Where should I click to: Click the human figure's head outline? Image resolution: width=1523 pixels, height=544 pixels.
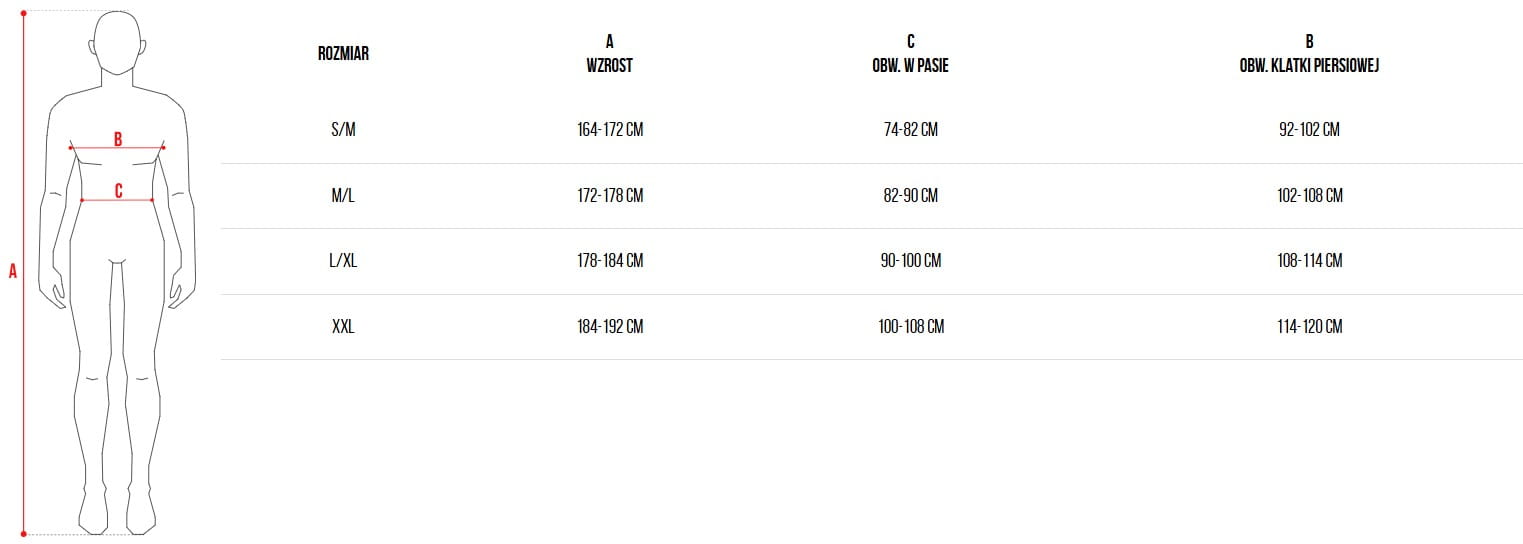tap(117, 43)
